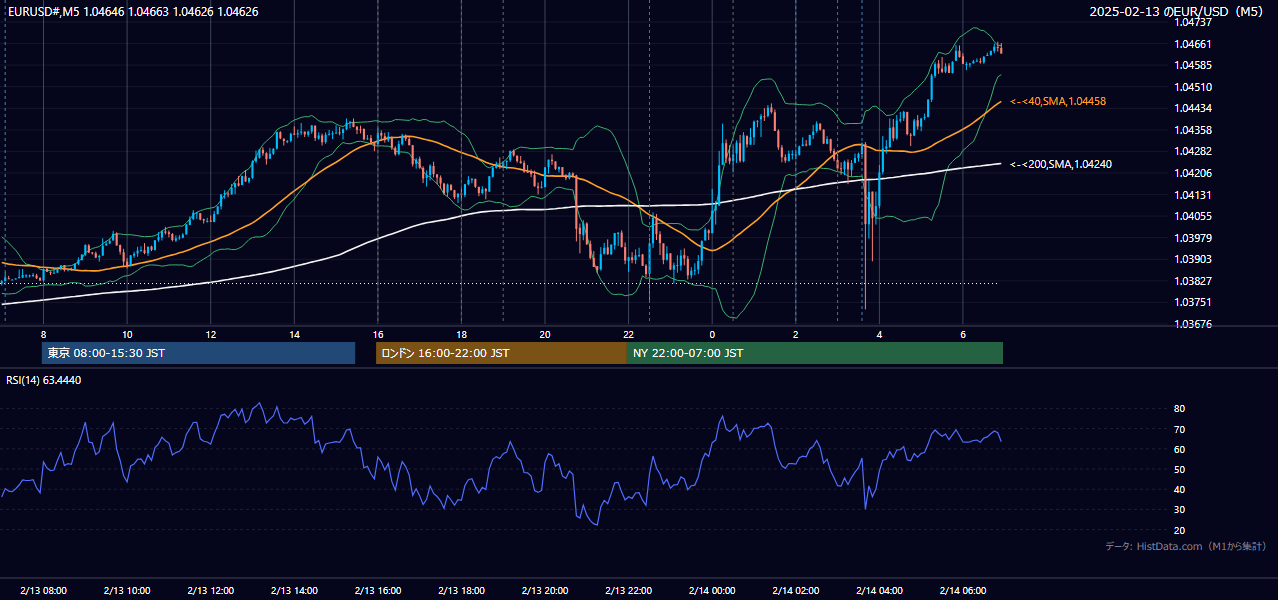This screenshot has width=1278, height=600.
Task: Click price axis label 1.04434
Action: (x=1192, y=108)
